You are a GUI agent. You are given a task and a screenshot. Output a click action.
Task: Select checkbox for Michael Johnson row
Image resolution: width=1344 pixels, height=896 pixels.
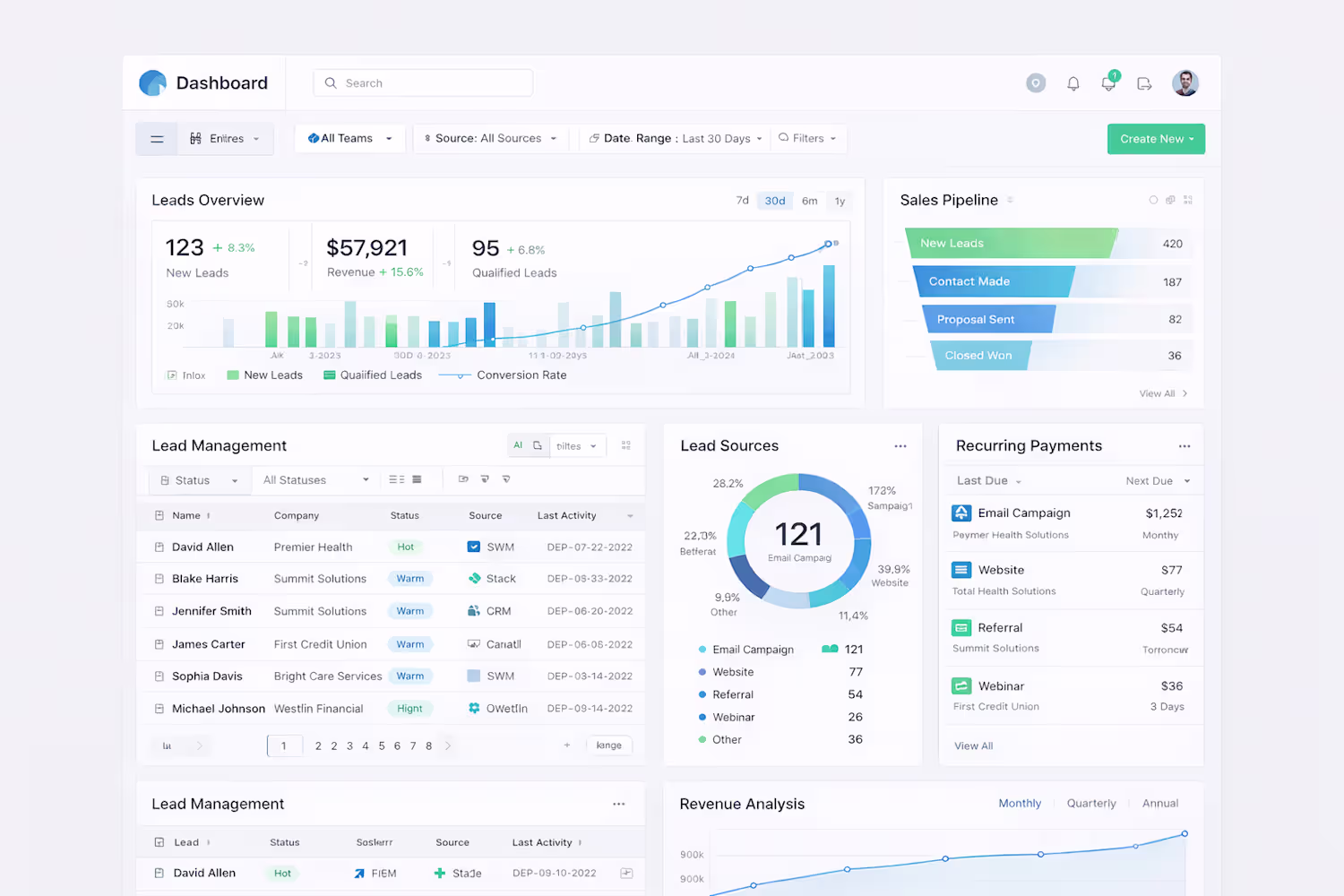pos(159,709)
